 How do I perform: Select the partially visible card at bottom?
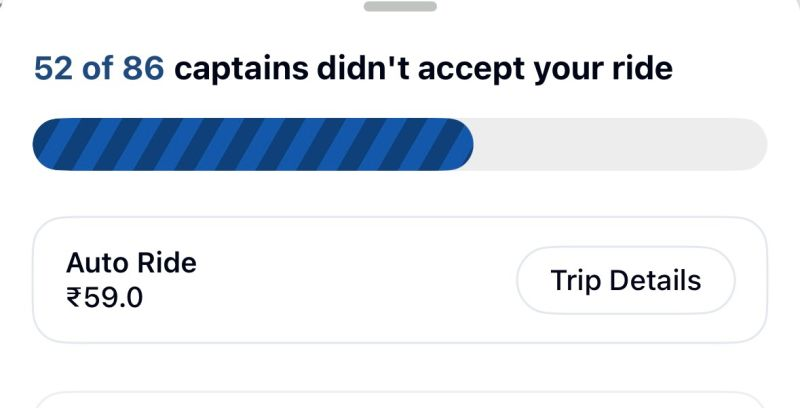400,399
